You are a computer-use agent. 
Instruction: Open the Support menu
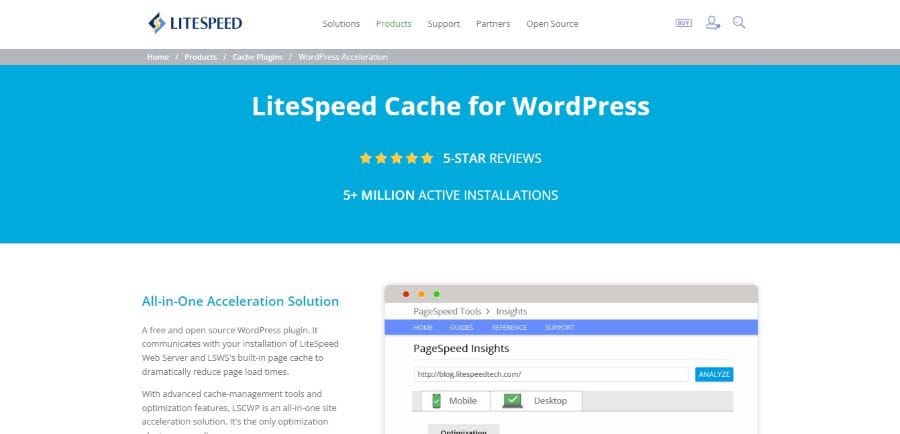[444, 24]
